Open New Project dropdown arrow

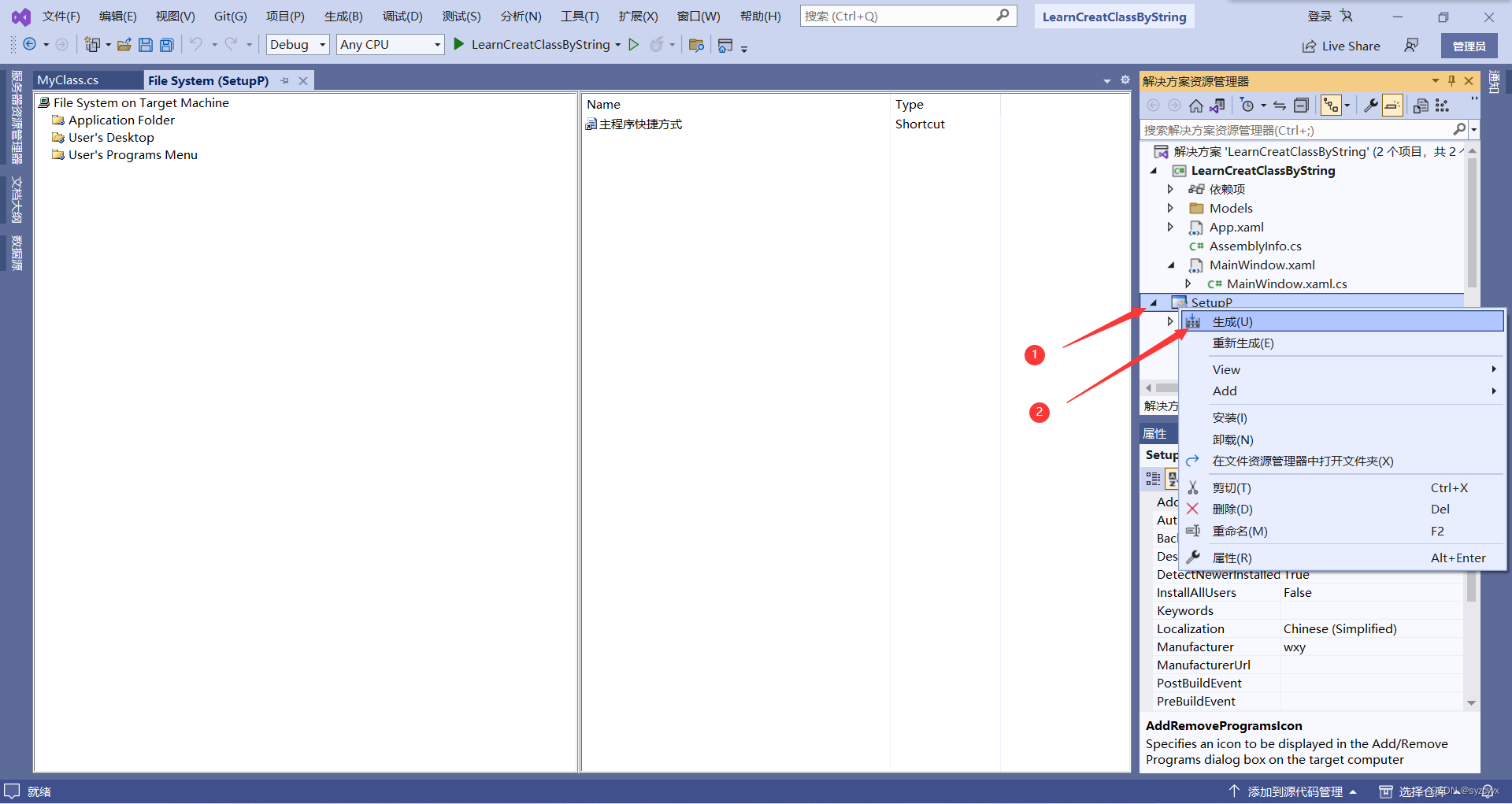click(109, 45)
